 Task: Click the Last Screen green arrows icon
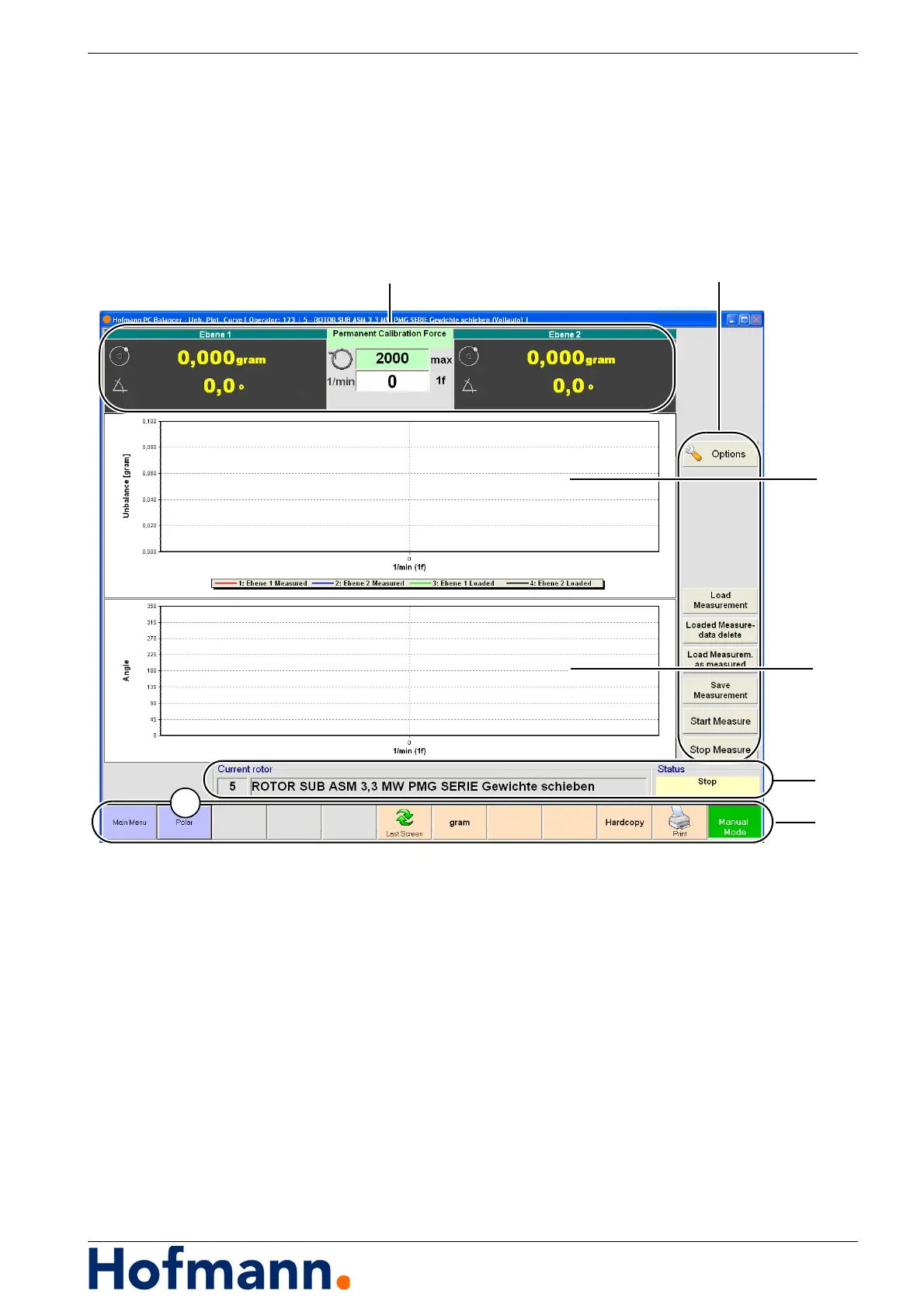pyautogui.click(x=404, y=818)
